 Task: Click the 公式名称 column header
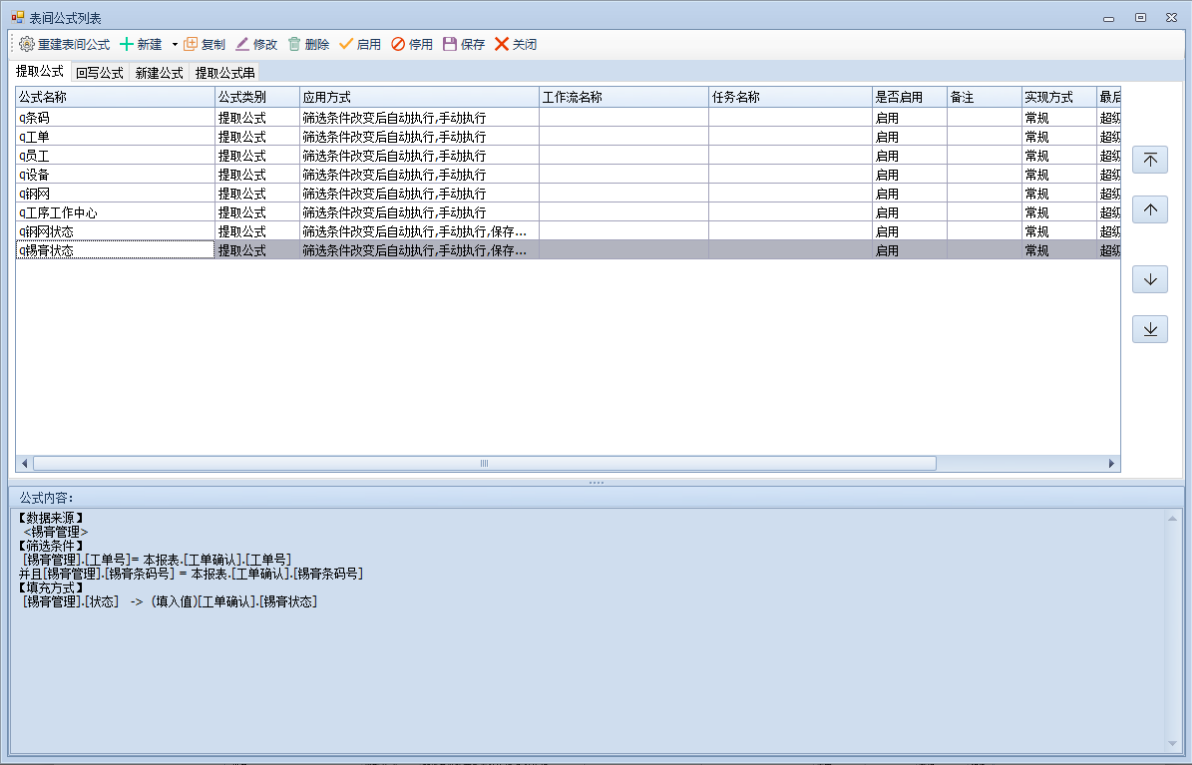point(115,97)
